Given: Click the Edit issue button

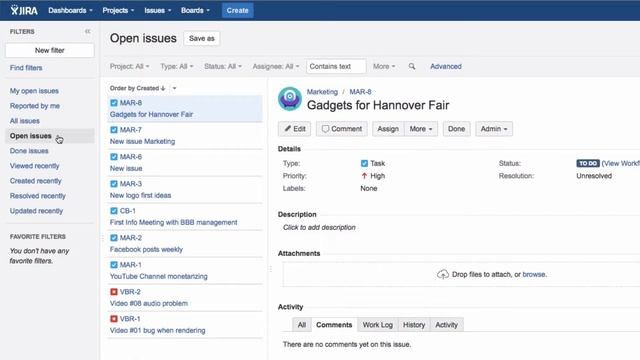Looking at the screenshot, I should pos(295,129).
